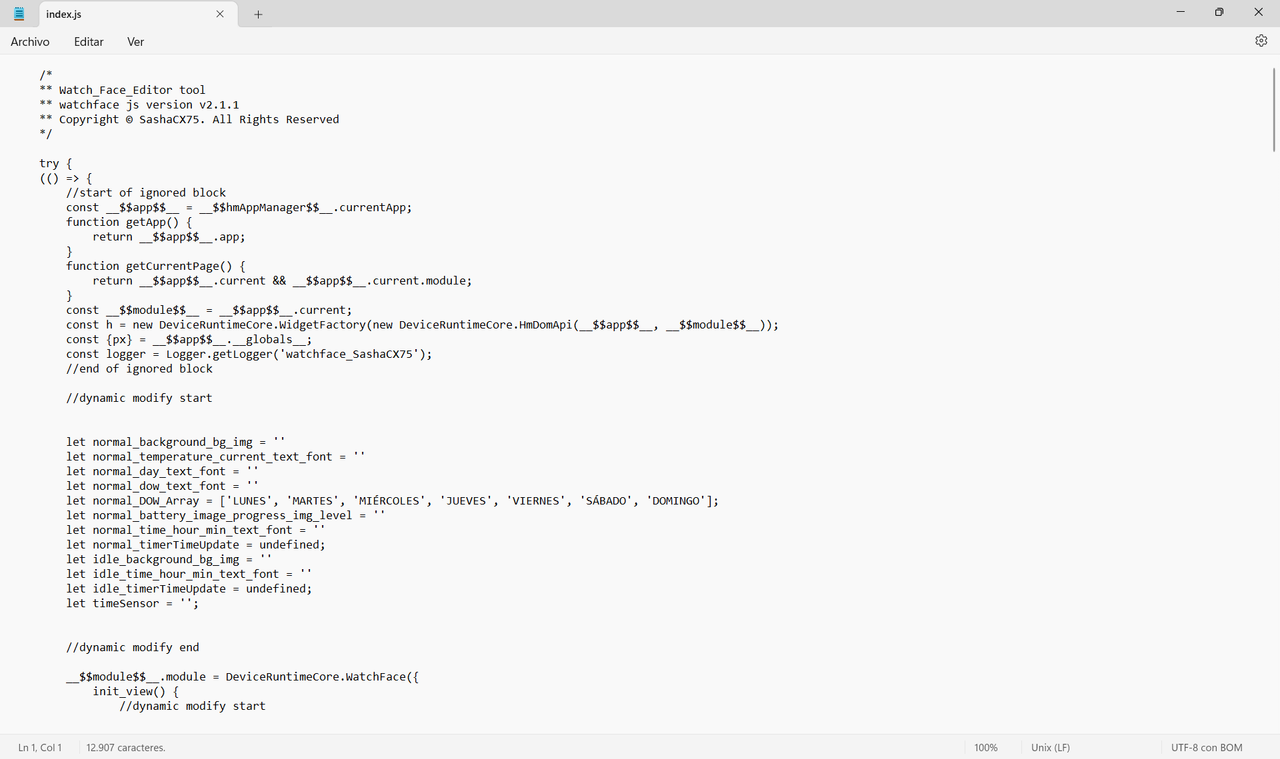This screenshot has height=759, width=1280.
Task: Click the Ln 1, Col 1 position indicator
Action: (x=40, y=747)
